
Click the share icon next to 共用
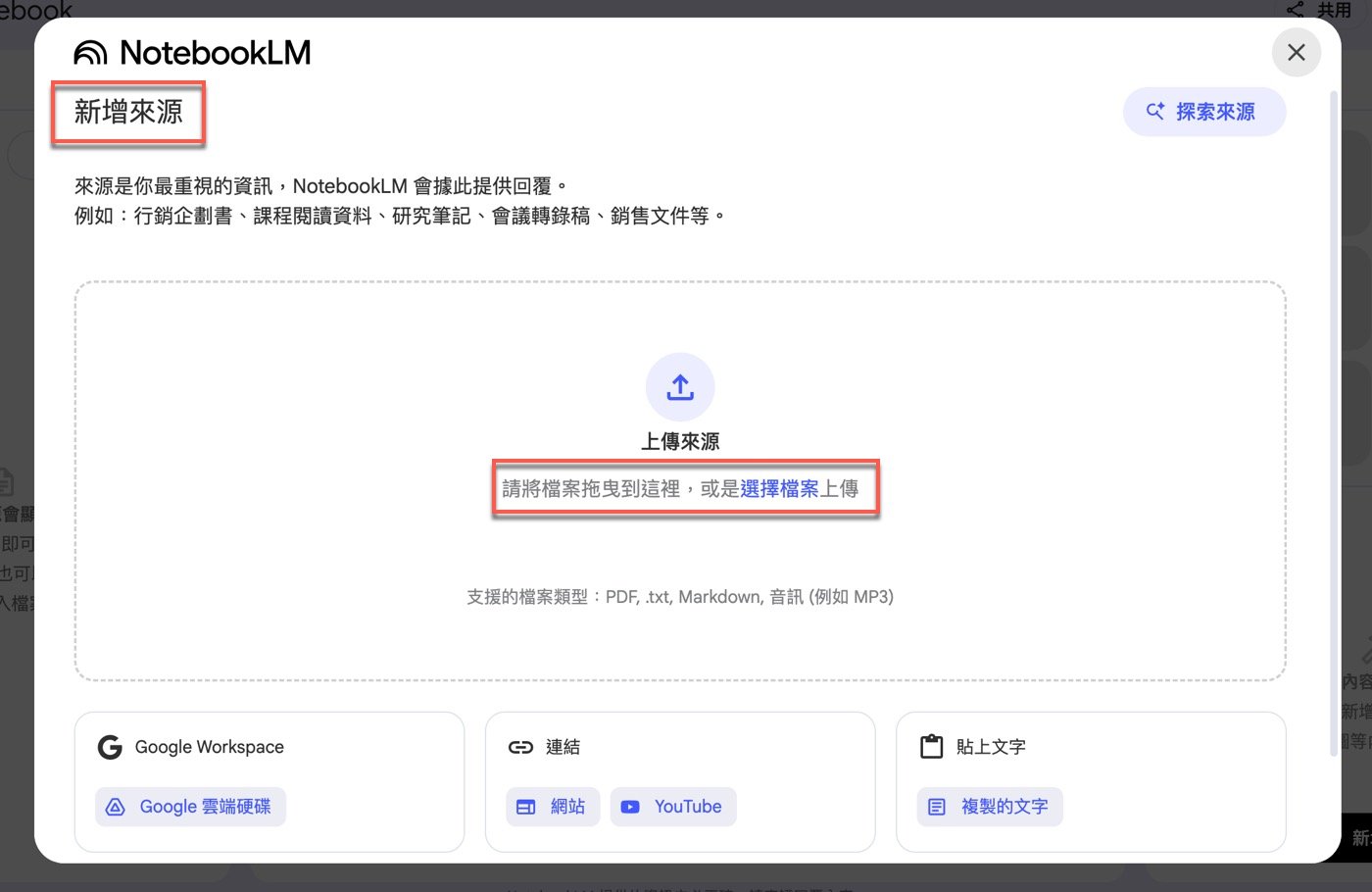point(1295,10)
